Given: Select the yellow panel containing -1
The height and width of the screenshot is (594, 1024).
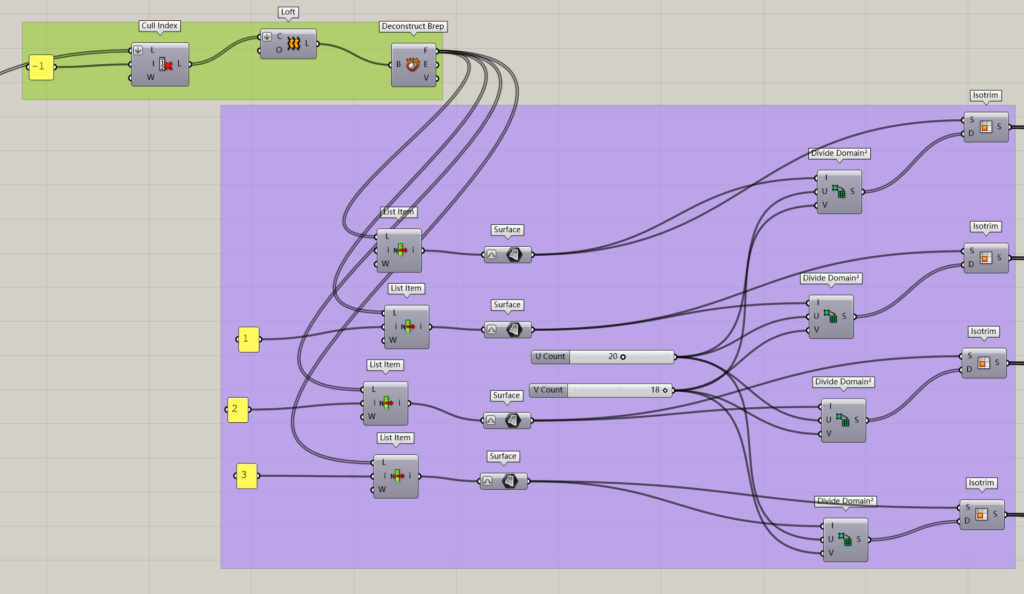Looking at the screenshot, I should 40,67.
